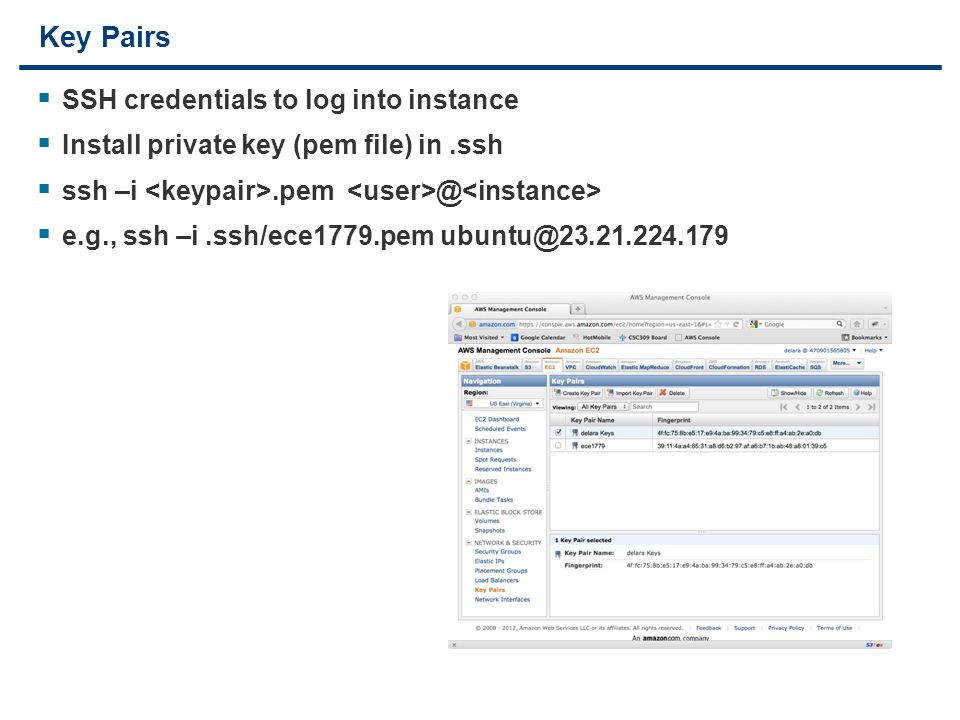Viewport: 960px width, 720px height.
Task: Go to next page of key pairs
Action: point(858,407)
